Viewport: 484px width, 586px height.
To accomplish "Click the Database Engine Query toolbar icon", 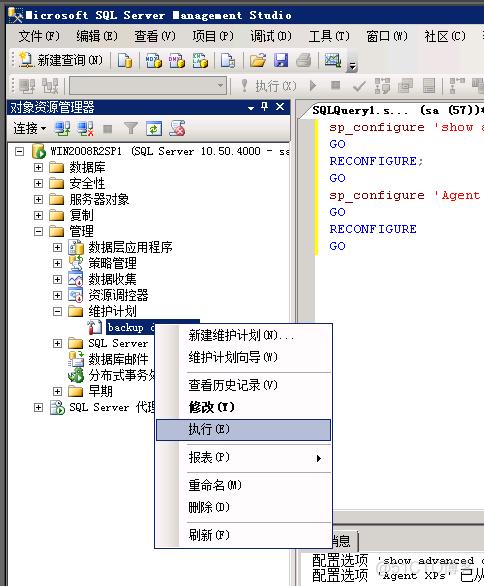I will pyautogui.click(x=125, y=60).
